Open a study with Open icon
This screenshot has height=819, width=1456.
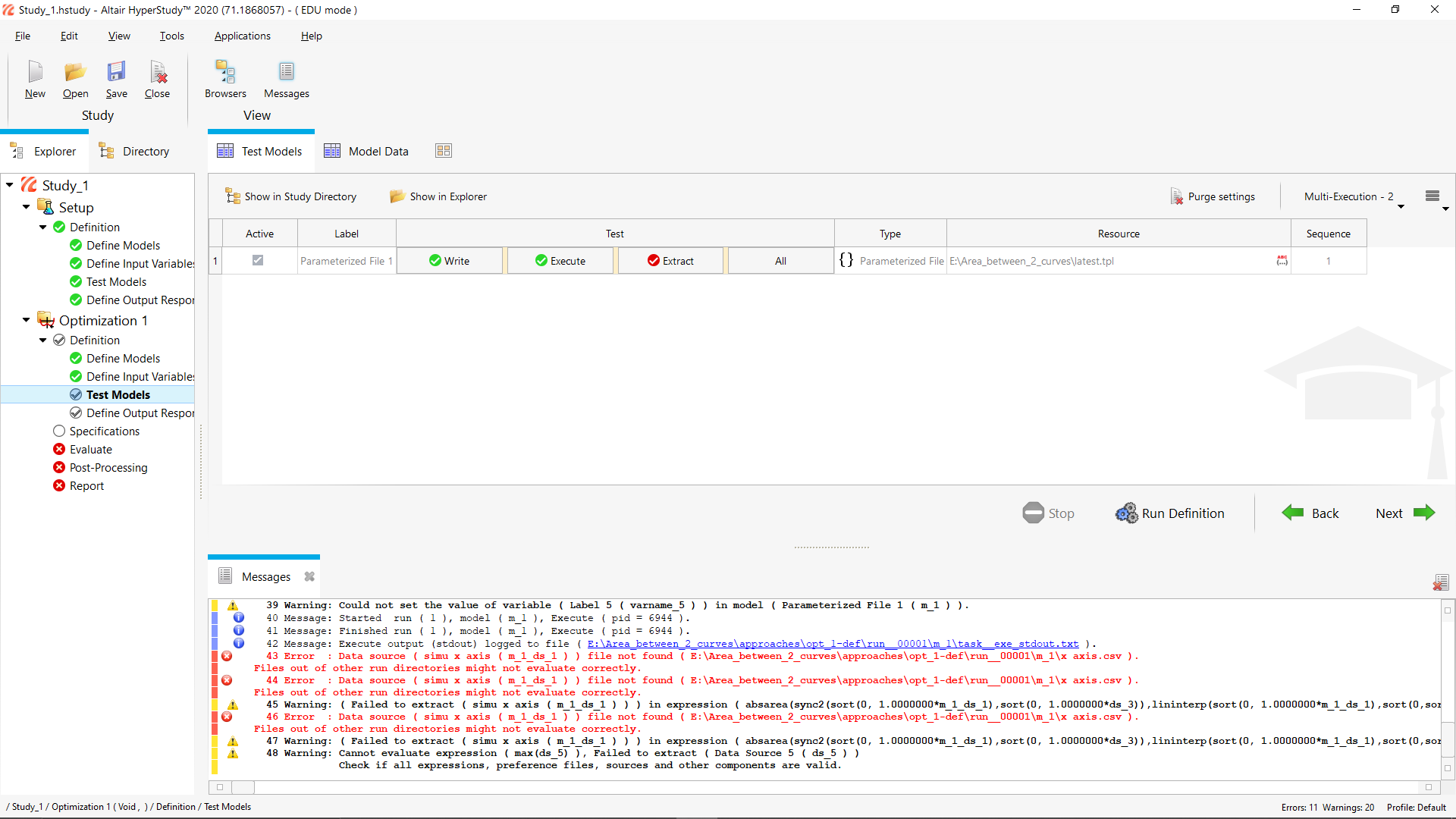click(x=75, y=72)
